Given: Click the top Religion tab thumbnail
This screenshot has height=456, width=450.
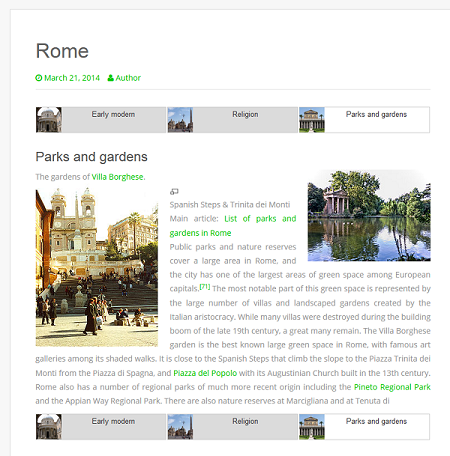Looking at the screenshot, I should [x=180, y=120].
